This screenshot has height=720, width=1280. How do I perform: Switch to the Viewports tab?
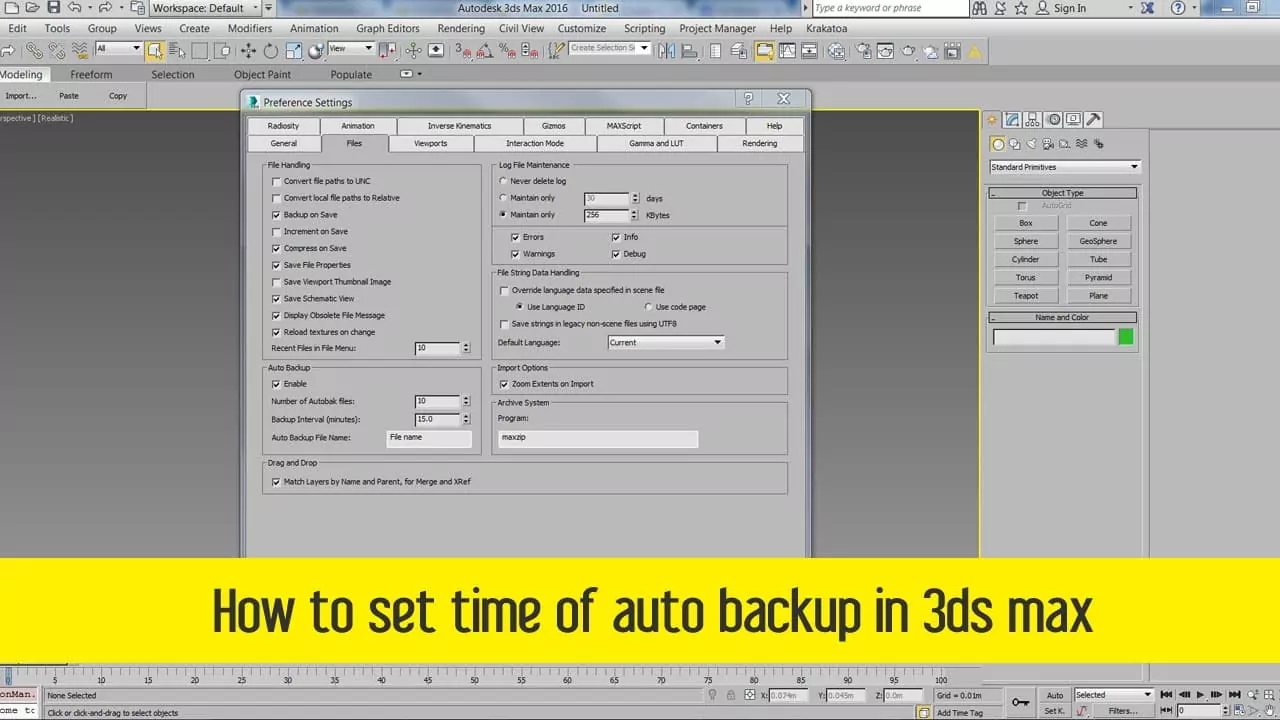point(430,144)
